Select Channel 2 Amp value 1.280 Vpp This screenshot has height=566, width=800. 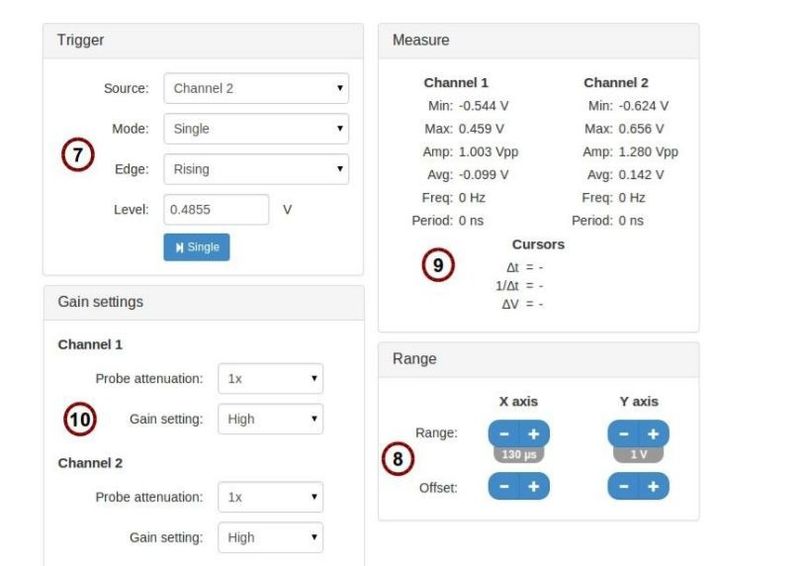(648, 152)
